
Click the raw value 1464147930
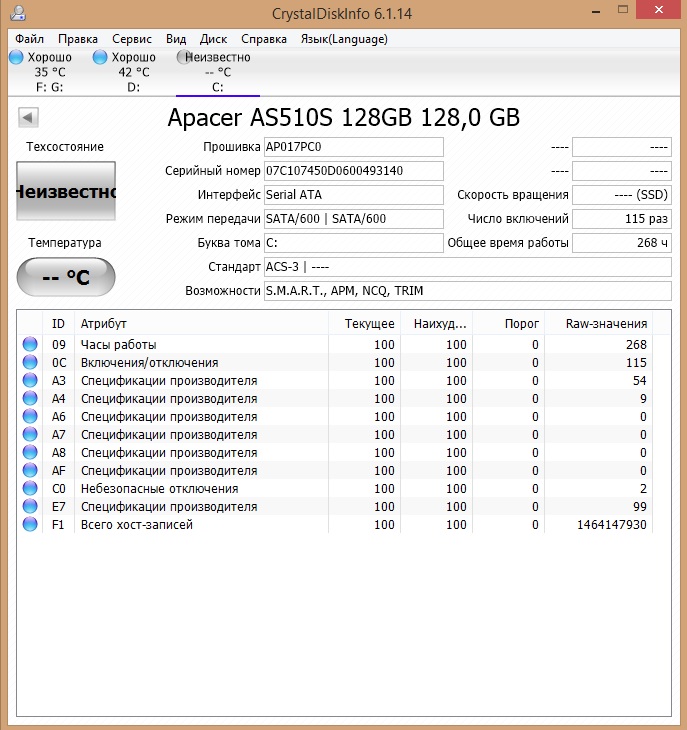(x=612, y=525)
